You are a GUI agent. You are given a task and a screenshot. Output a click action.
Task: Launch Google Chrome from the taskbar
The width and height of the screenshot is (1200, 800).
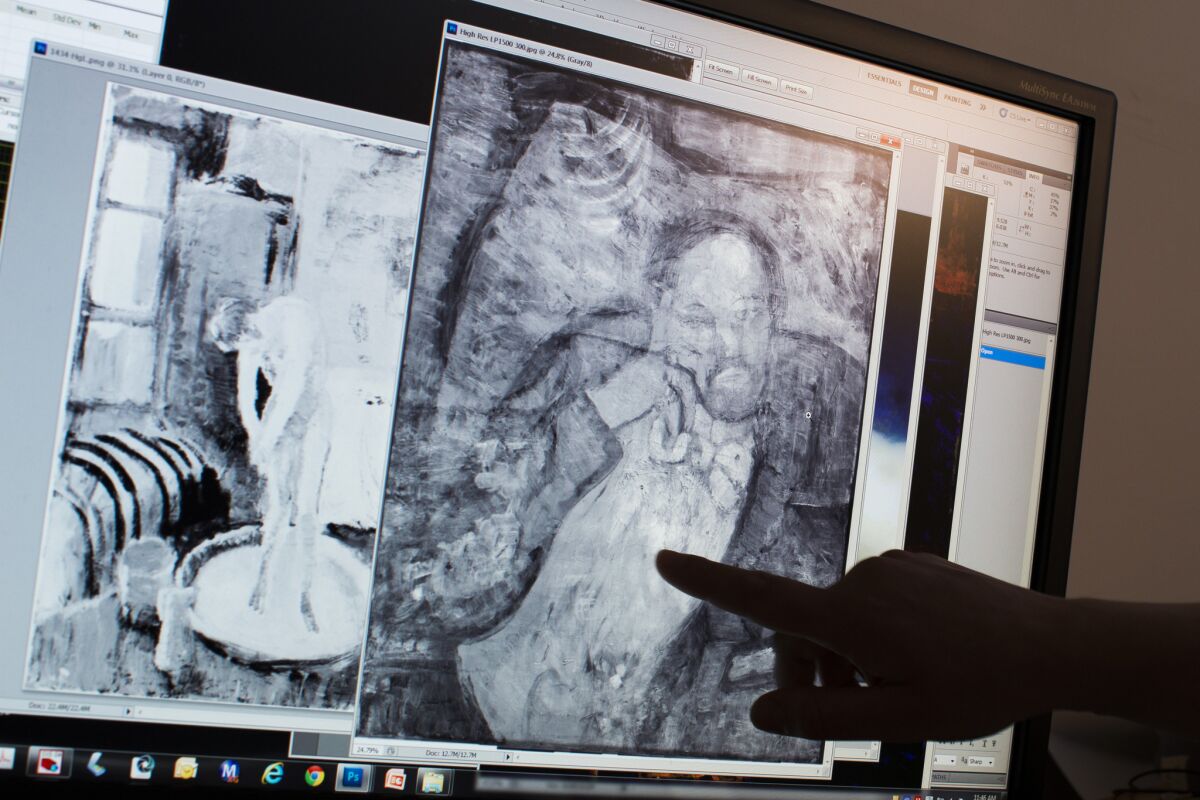[x=314, y=775]
